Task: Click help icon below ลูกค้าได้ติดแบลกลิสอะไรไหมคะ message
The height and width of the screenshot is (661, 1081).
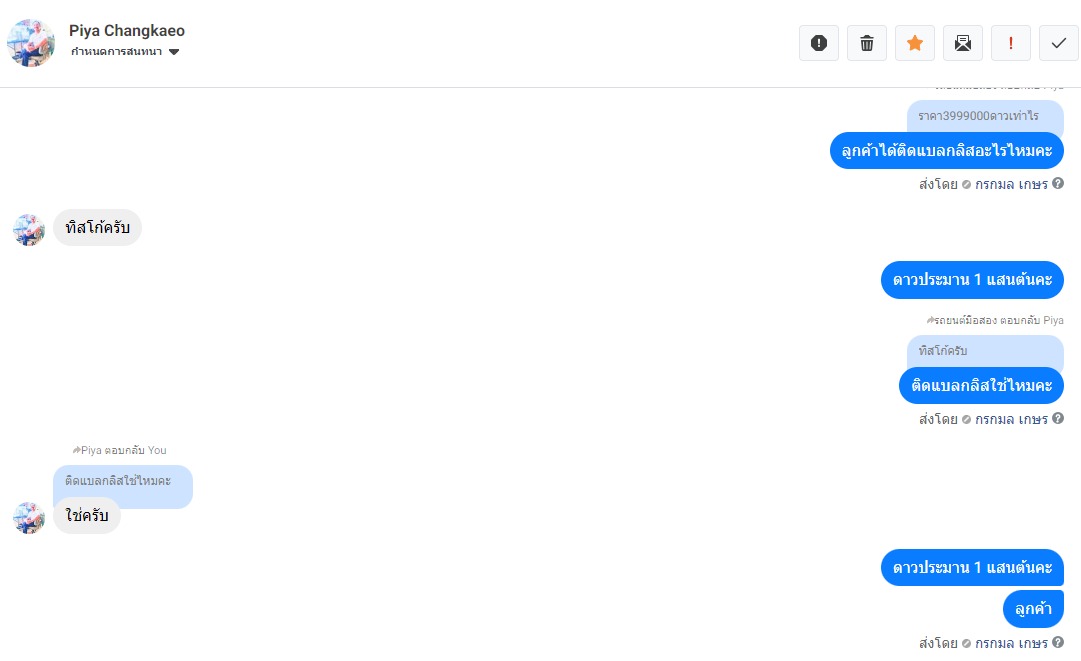Action: (x=1058, y=184)
